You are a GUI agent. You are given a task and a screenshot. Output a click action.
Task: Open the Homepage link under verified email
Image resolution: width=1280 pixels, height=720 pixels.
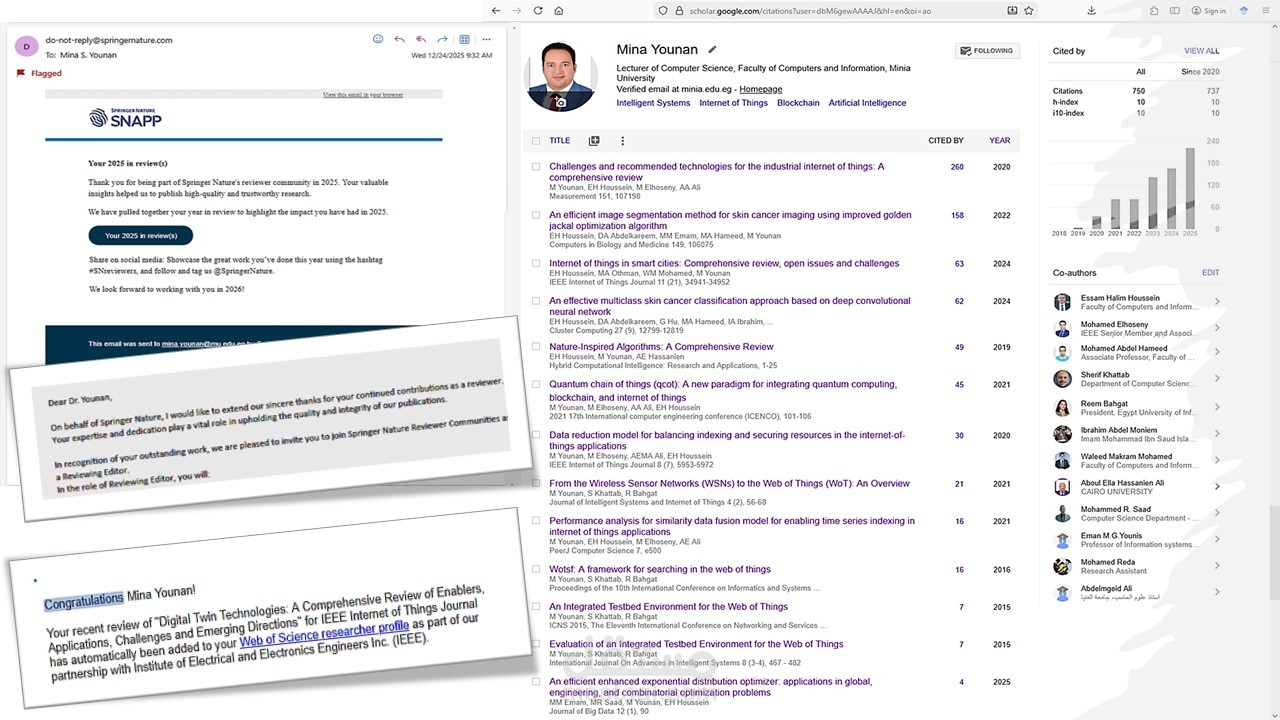pos(761,90)
